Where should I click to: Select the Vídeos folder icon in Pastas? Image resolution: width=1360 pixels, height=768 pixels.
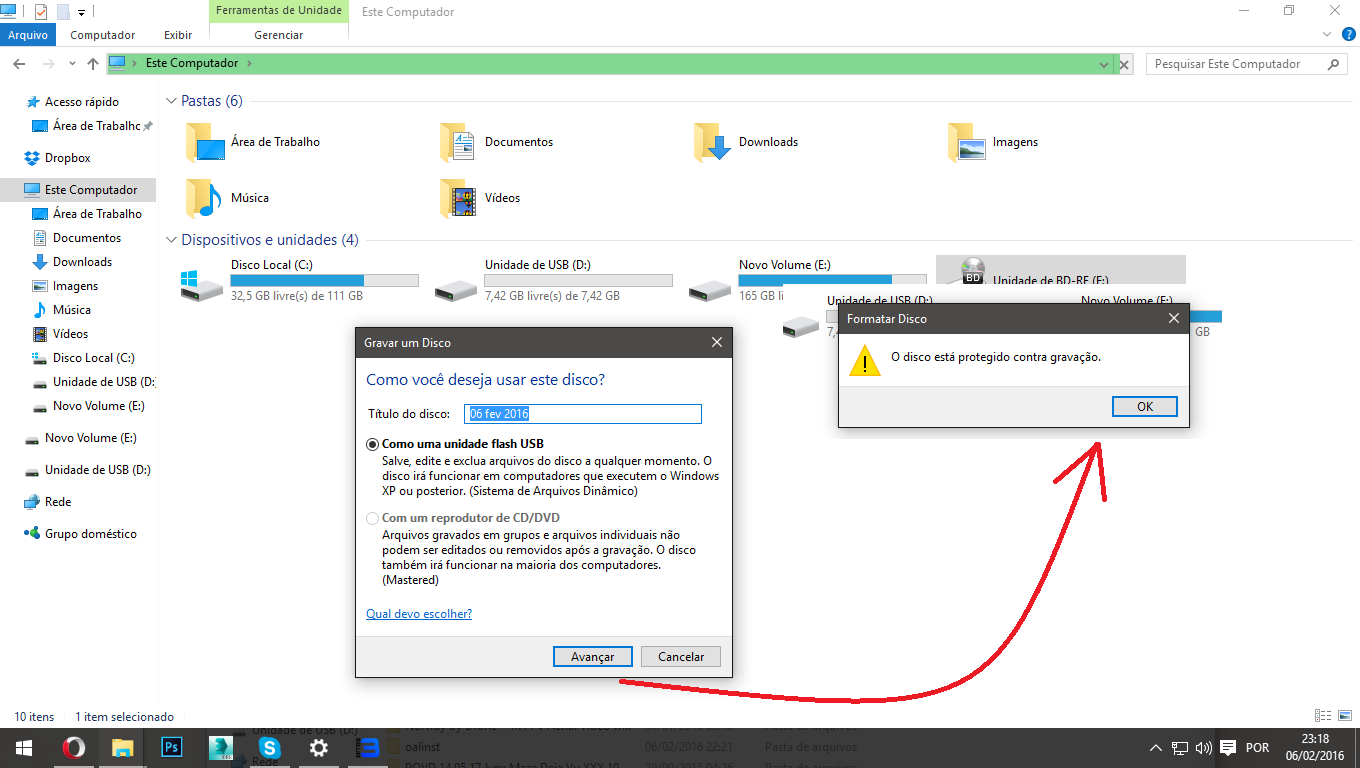460,198
